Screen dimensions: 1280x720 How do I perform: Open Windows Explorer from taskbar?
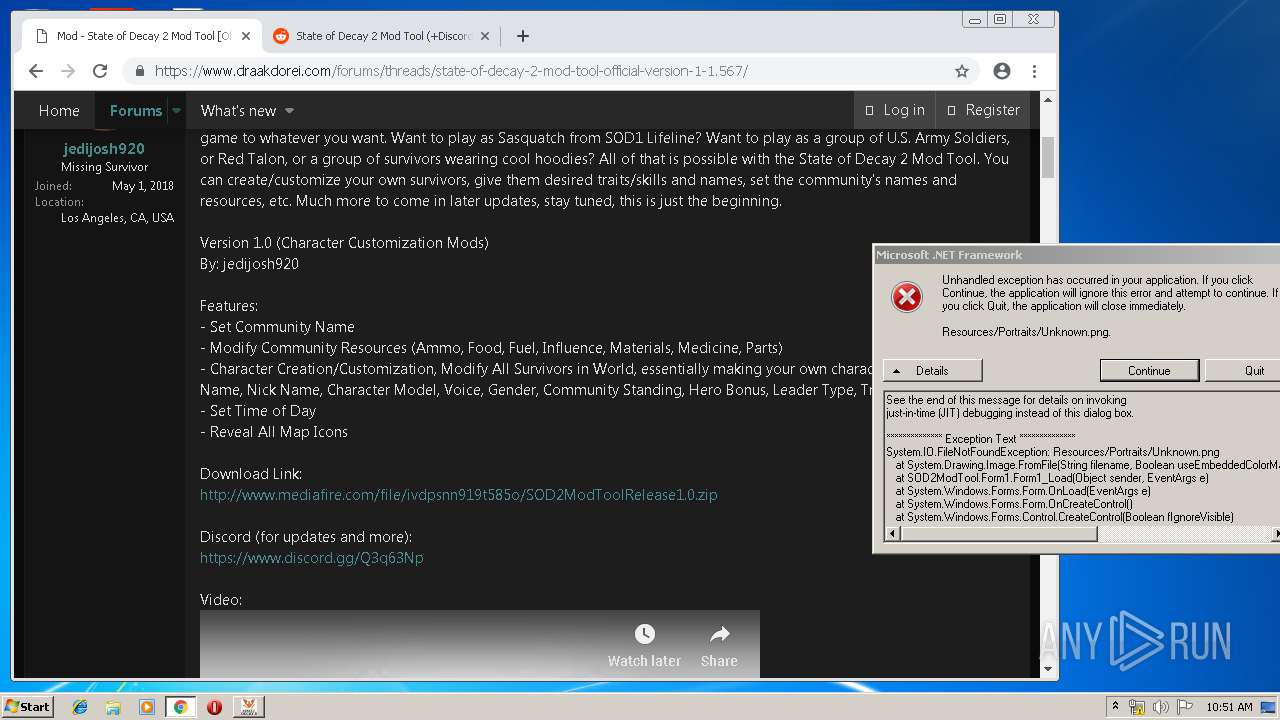point(113,707)
